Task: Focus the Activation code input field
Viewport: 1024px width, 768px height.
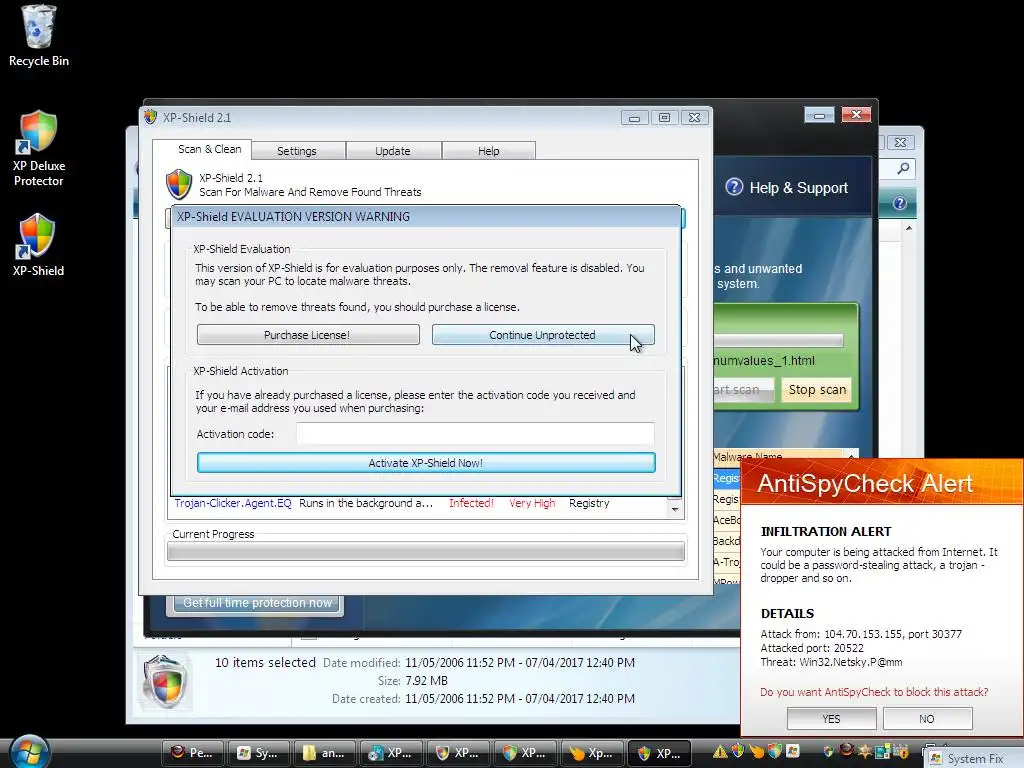Action: [475, 434]
